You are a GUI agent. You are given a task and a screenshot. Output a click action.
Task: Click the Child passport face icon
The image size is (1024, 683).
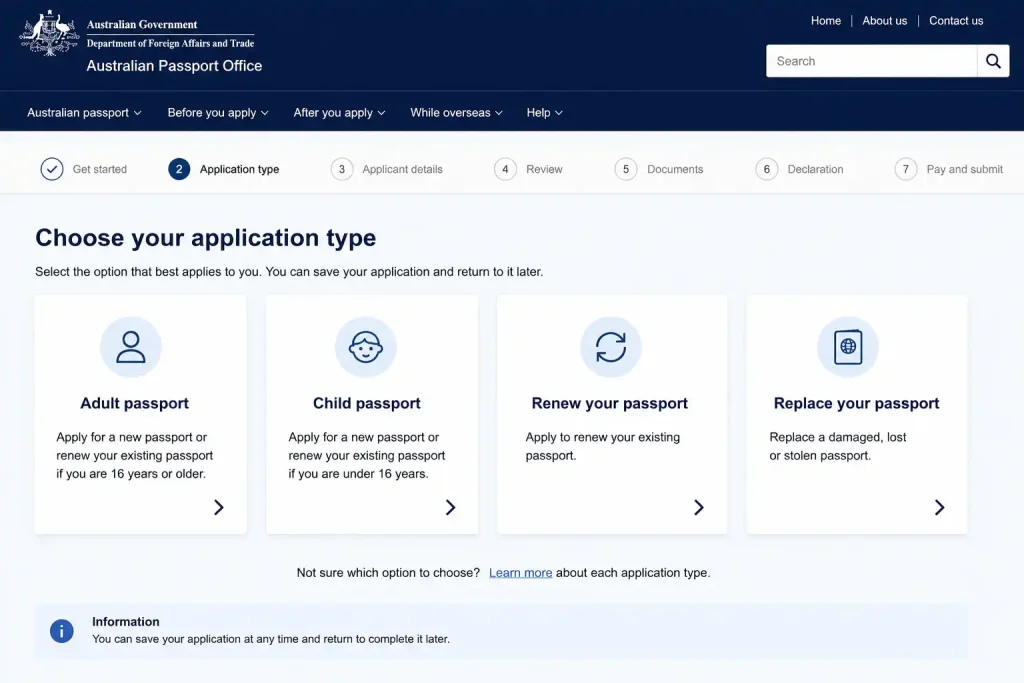tap(366, 347)
